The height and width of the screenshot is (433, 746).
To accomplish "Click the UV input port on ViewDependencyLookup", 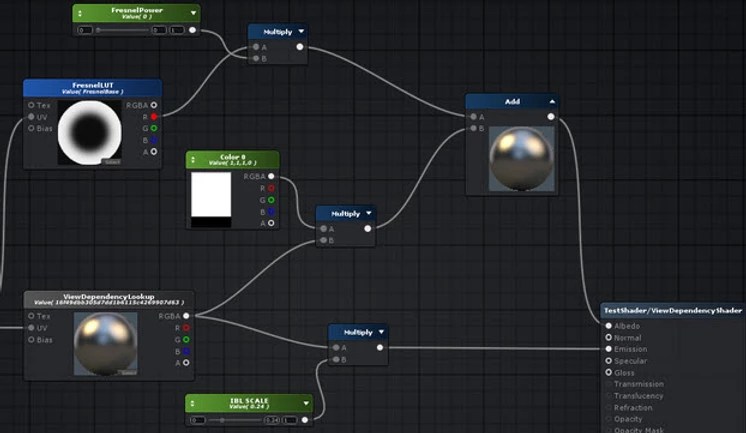I will coord(31,327).
